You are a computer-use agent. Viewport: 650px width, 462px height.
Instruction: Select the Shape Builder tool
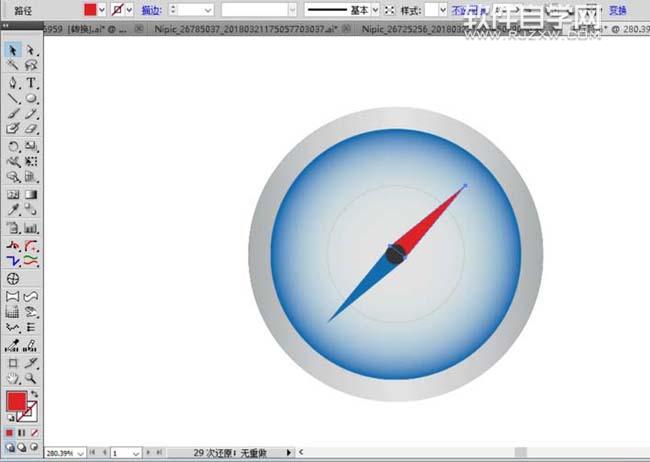[12, 177]
